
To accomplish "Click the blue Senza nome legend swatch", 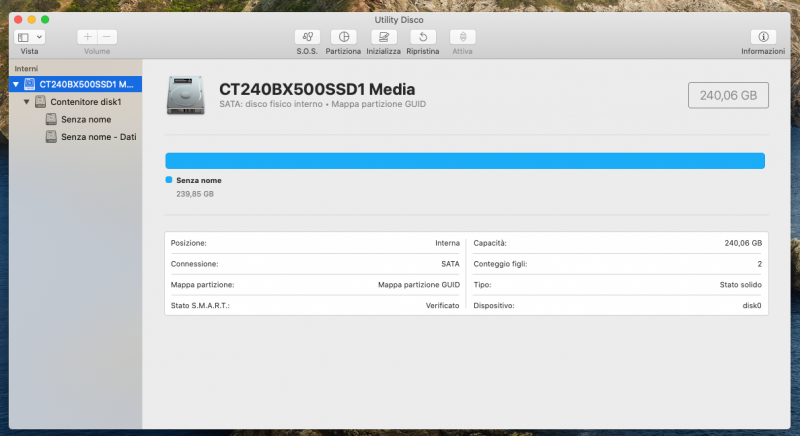I will coord(169,179).
